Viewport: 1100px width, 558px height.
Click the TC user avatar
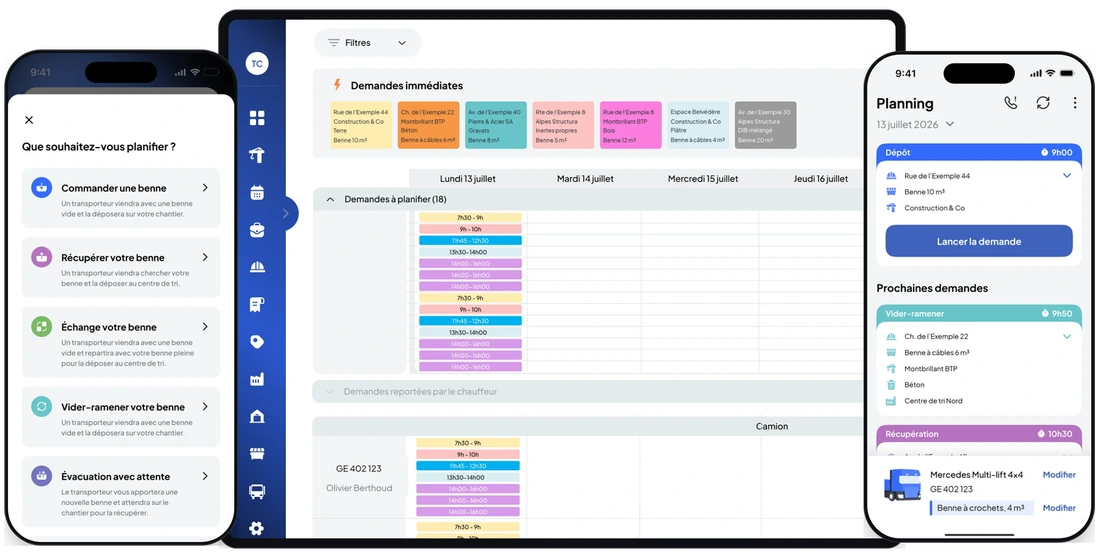tap(257, 63)
